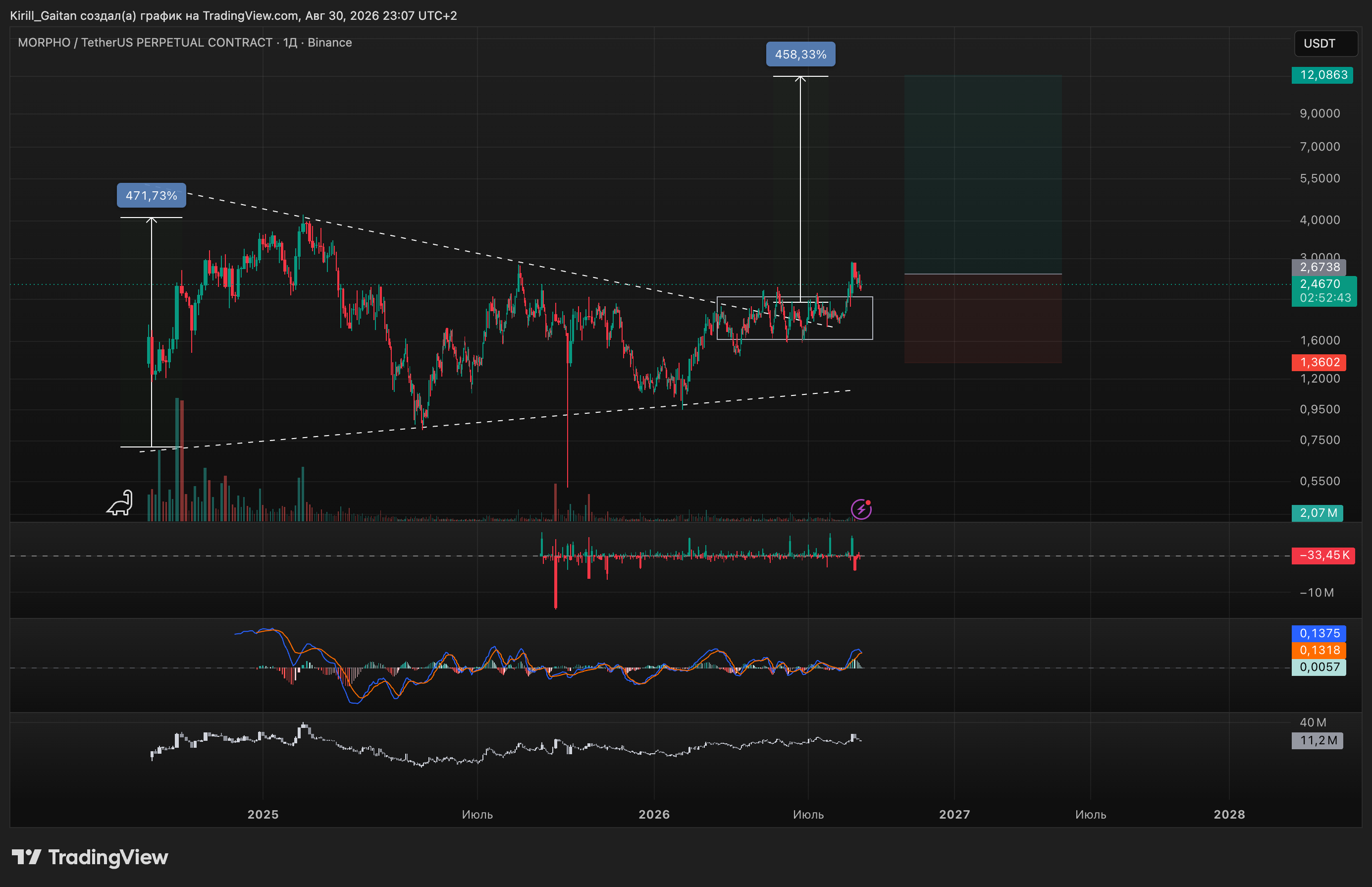The image size is (1372, 887).
Task: Click the Июль label between 2027 and 2028
Action: coord(1091,815)
